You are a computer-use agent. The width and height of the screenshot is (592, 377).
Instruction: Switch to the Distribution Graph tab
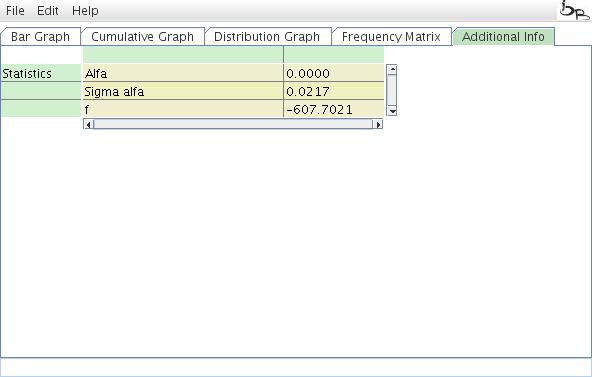pyautogui.click(x=267, y=37)
